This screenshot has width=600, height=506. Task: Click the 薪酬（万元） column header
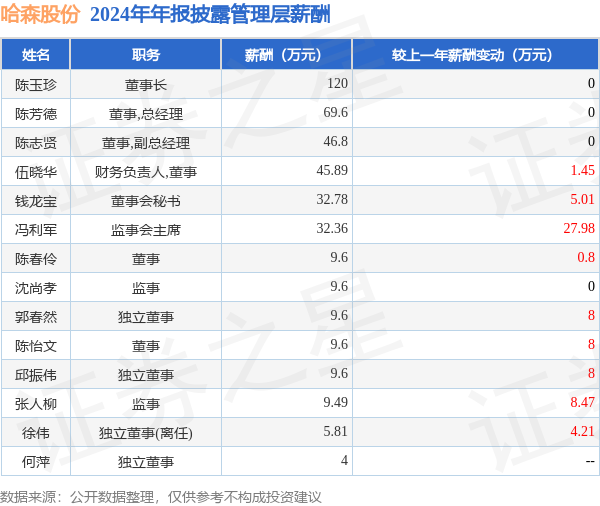287,55
